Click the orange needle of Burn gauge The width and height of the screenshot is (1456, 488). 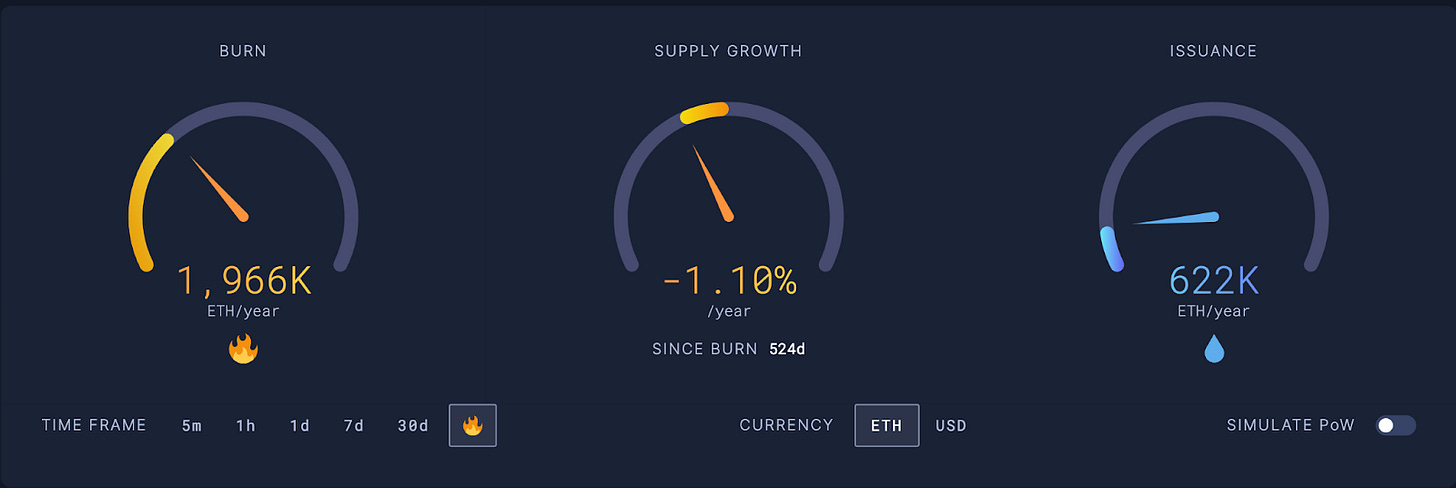[218, 188]
